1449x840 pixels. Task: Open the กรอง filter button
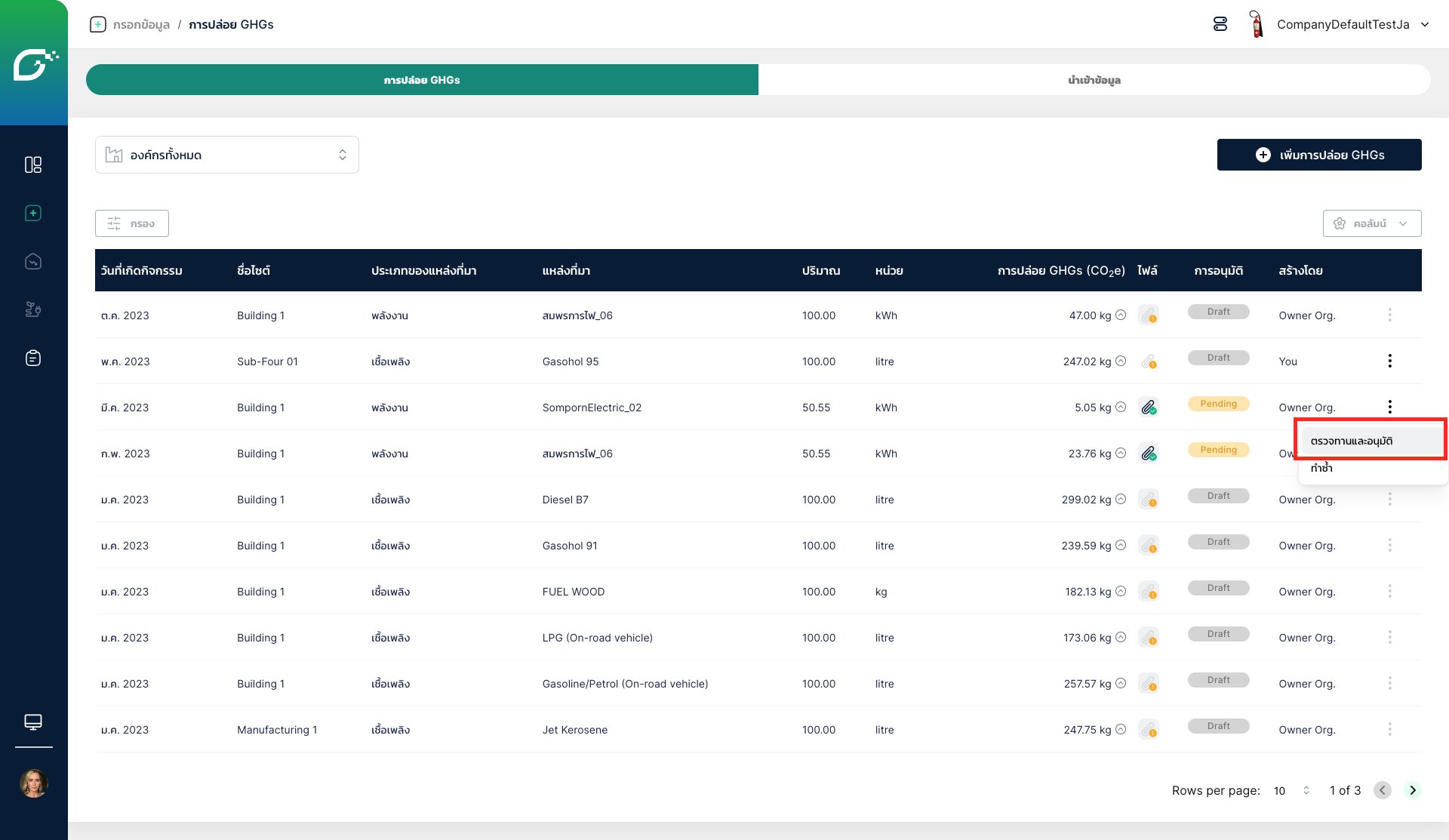(132, 223)
